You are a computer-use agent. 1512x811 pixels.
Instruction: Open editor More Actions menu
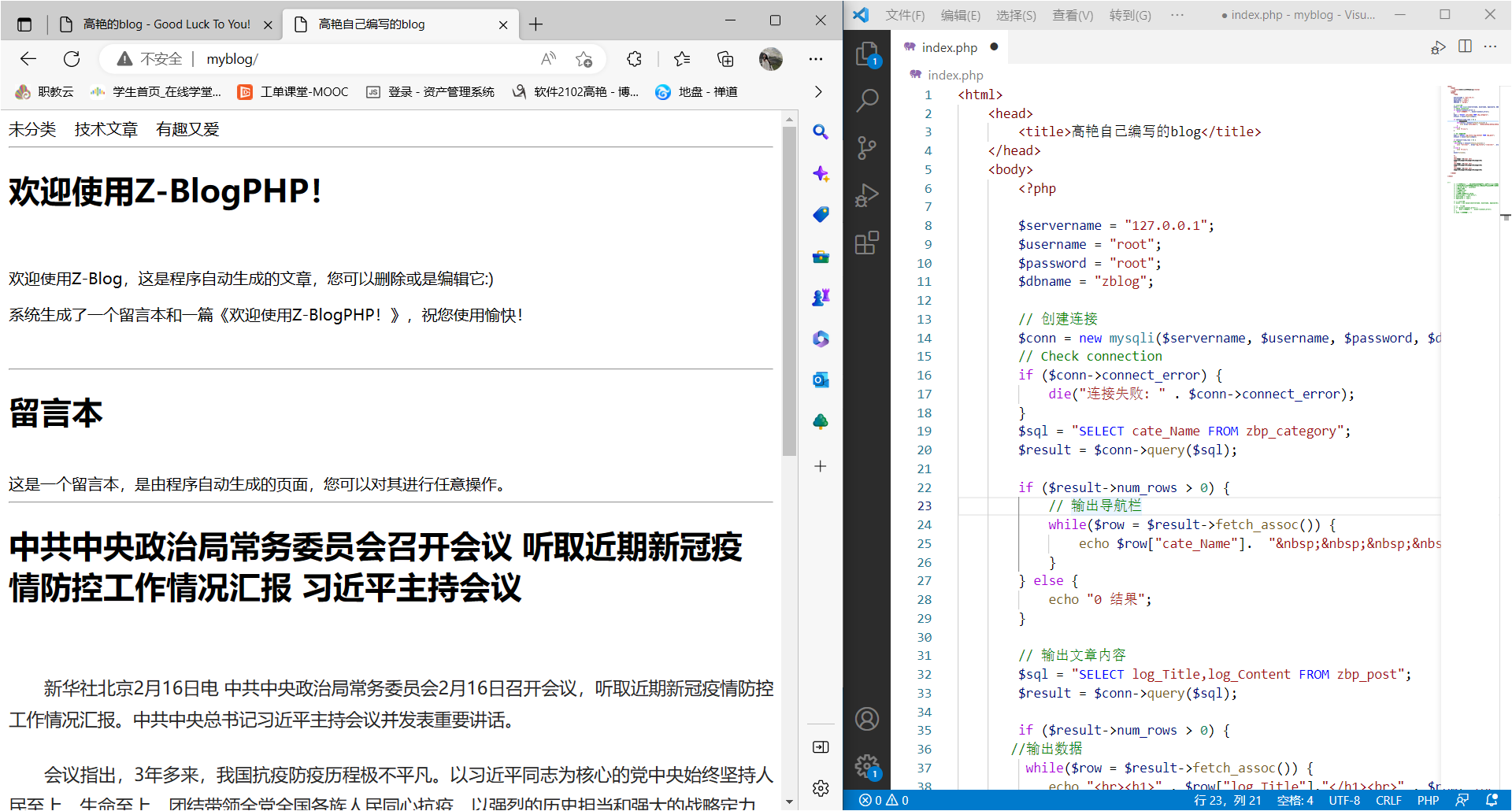coord(1490,46)
